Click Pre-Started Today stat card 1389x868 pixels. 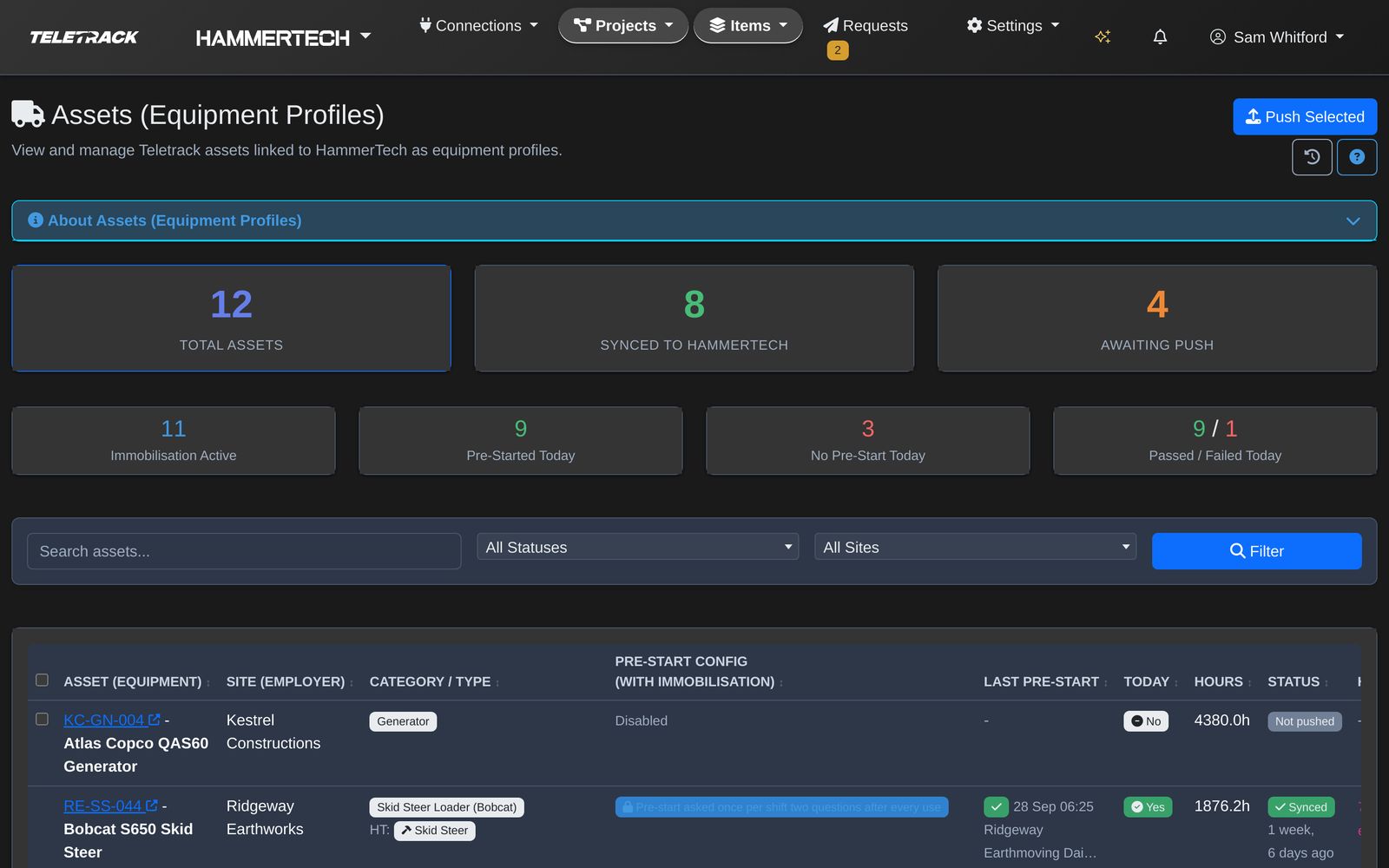521,440
